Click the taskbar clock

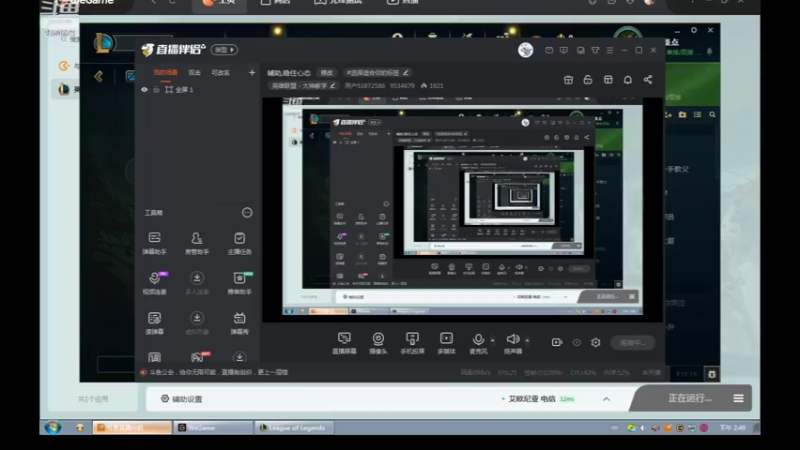click(733, 428)
